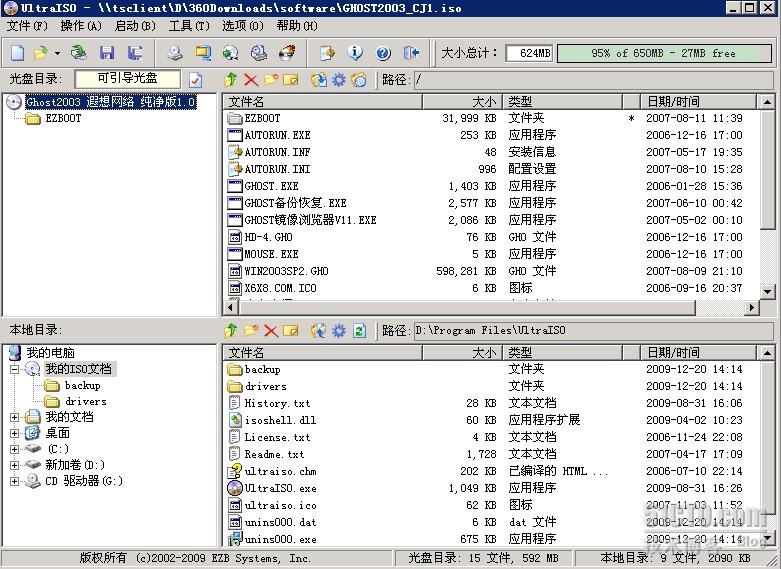
Task: Sort local files by 日期/时间 column header
Action: click(699, 353)
